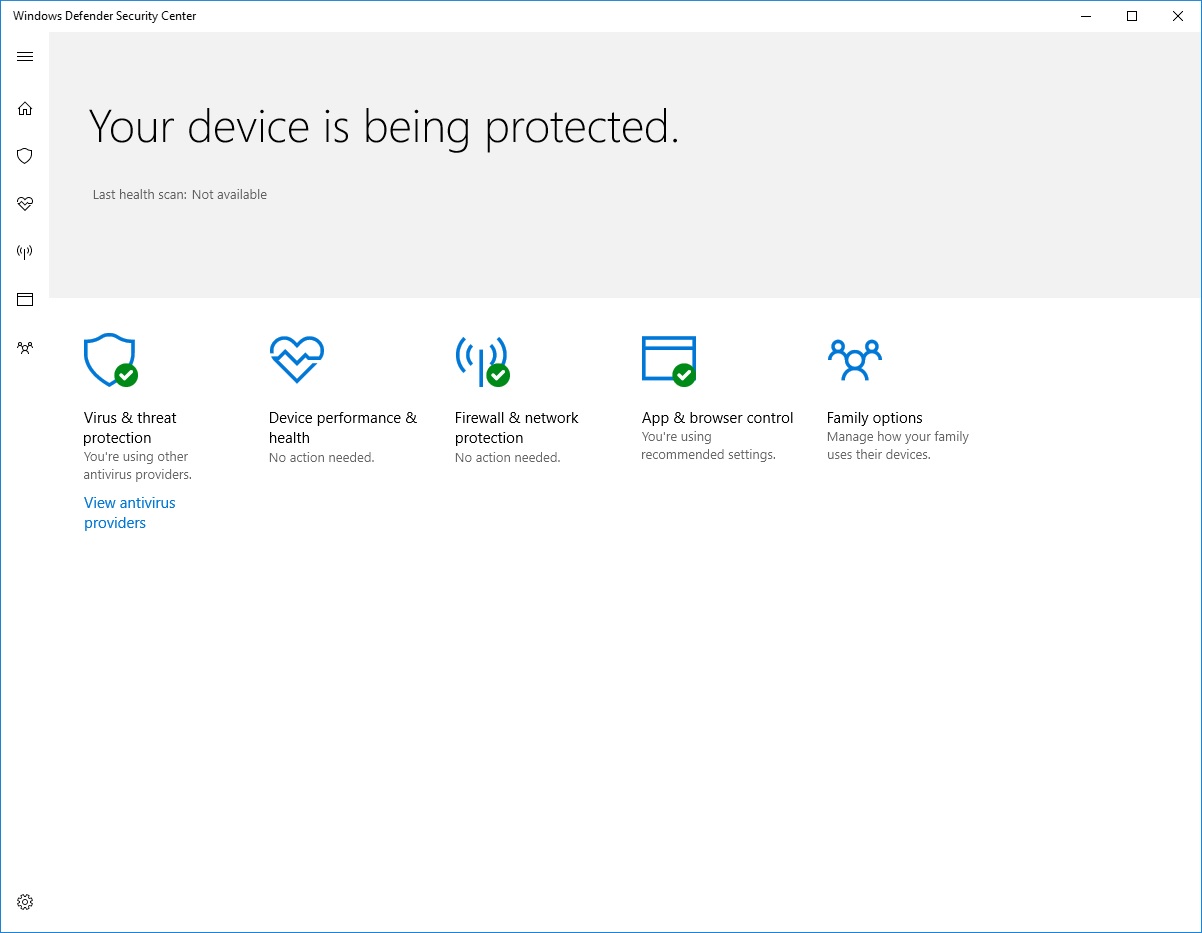Open the App & browser control title
Screen dimensions: 1202x933
[717, 418]
